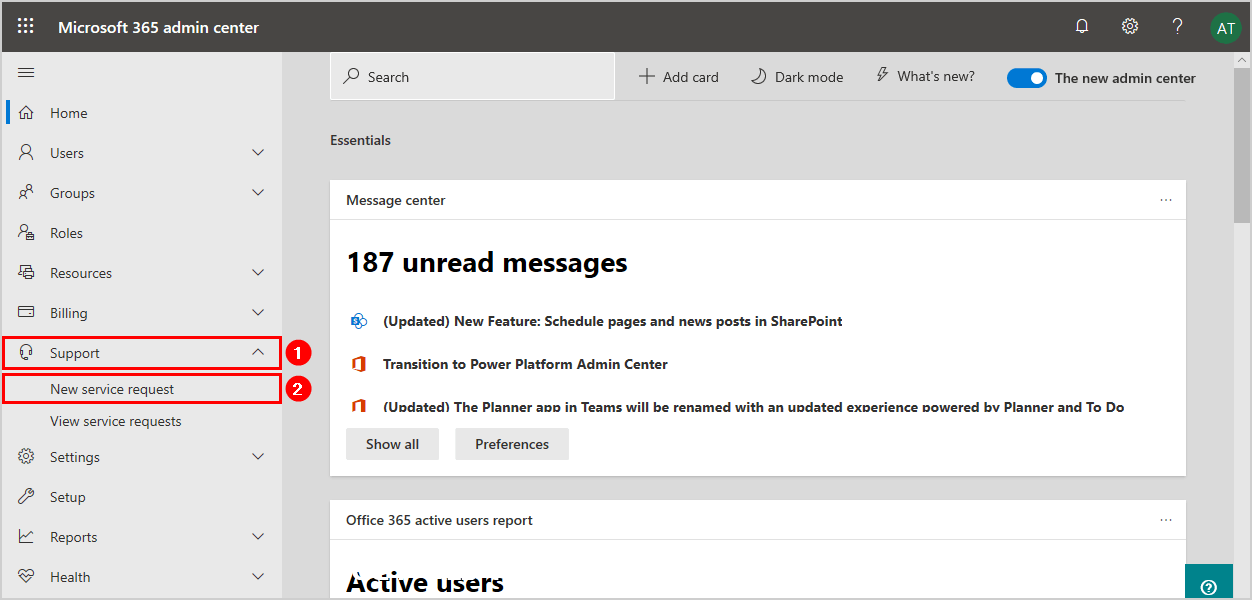The image size is (1252, 600).
Task: Expand the Health chevron
Action: pyautogui.click(x=258, y=577)
